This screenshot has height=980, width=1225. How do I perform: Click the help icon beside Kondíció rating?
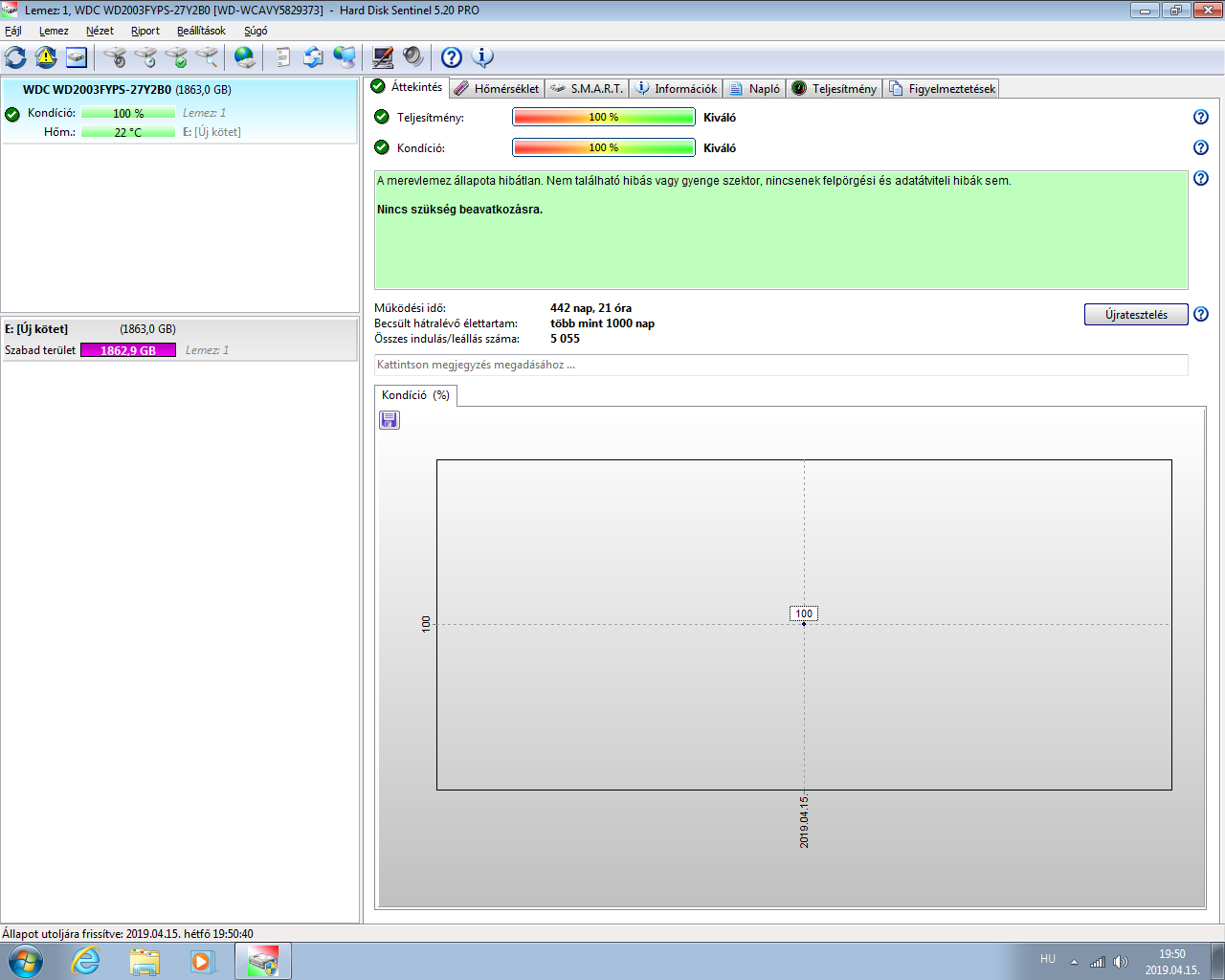tap(1201, 147)
